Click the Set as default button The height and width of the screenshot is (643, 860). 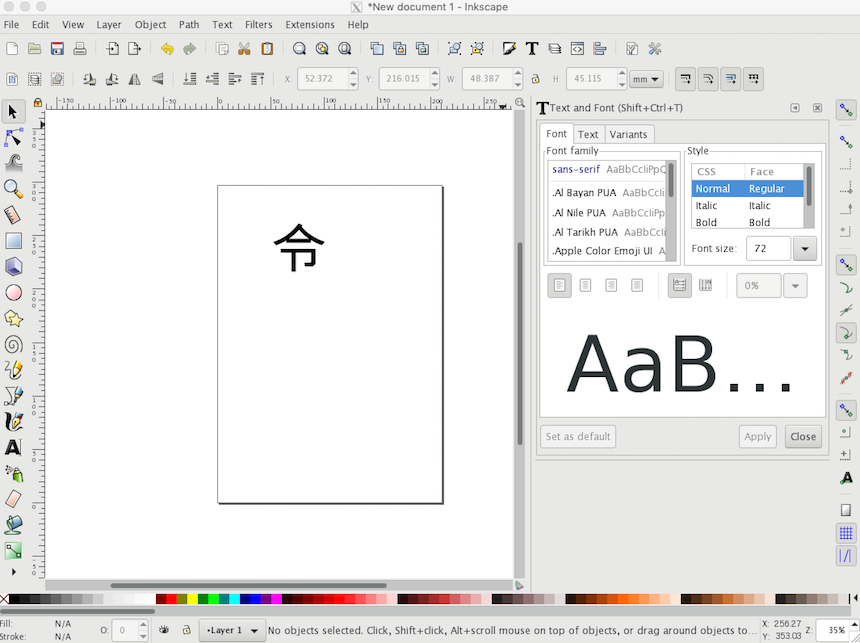click(x=578, y=437)
